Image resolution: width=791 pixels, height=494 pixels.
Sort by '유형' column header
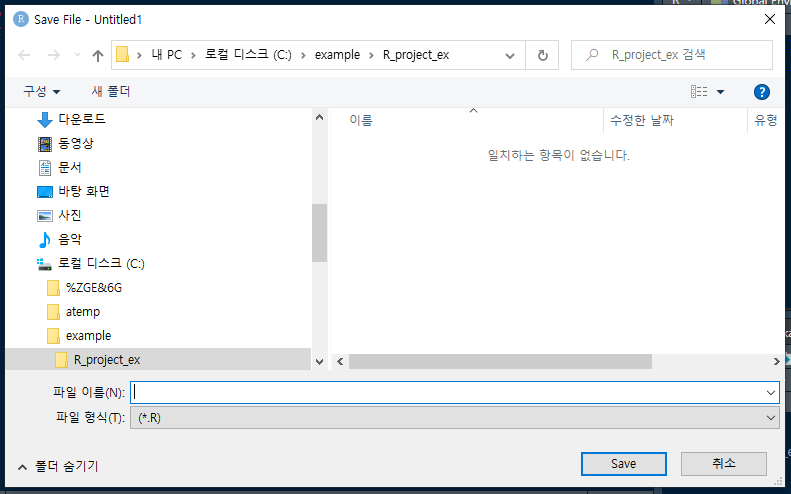[766, 120]
